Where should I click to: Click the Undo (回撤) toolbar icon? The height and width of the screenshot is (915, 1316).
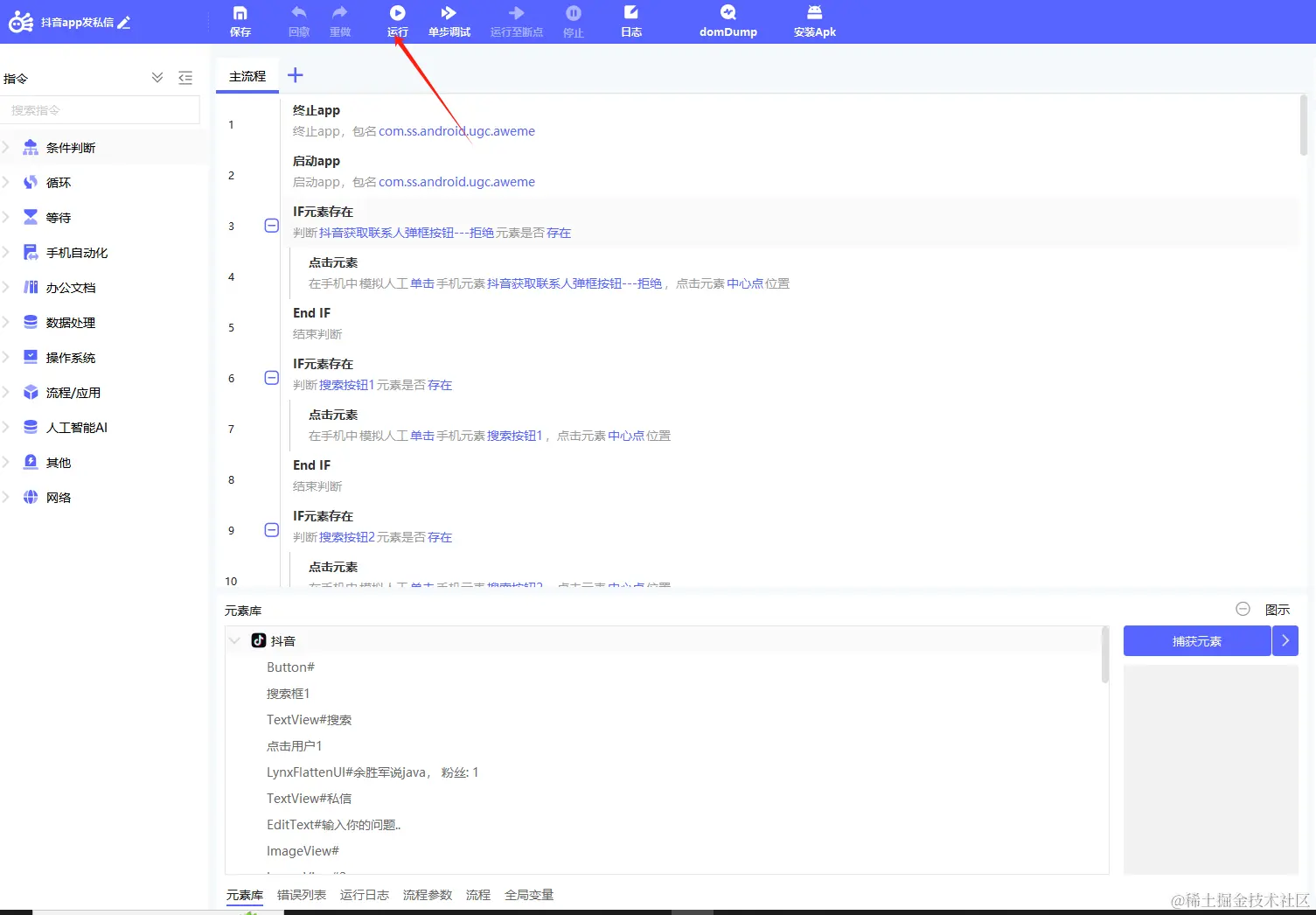(299, 13)
